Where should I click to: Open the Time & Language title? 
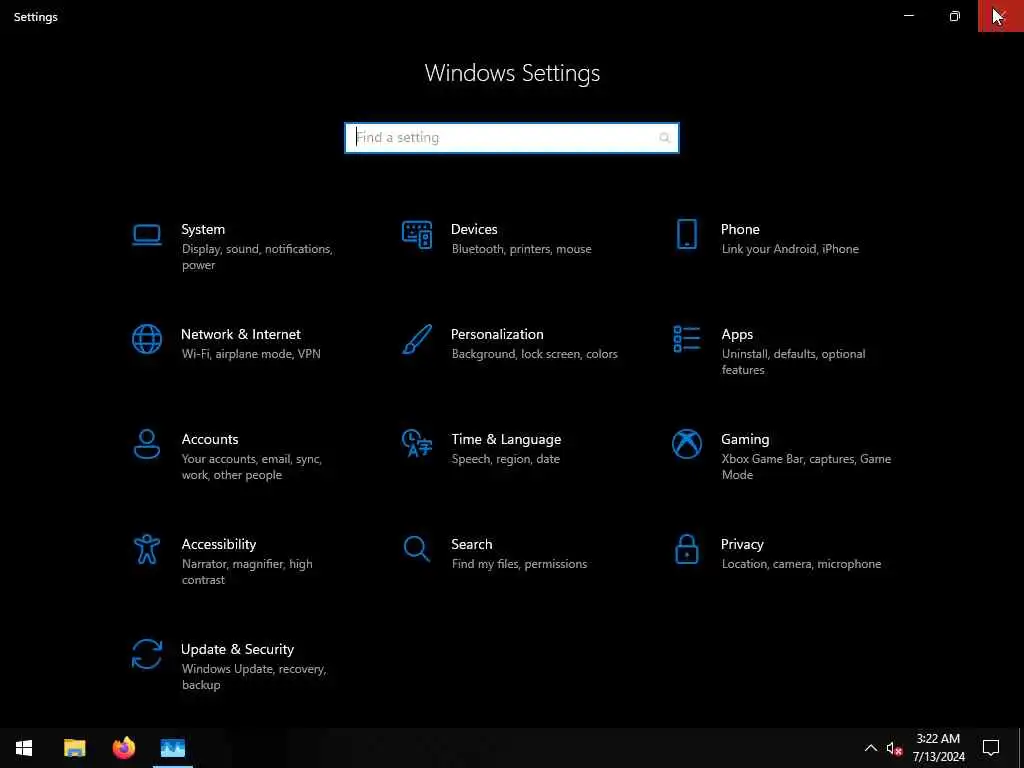506,440
